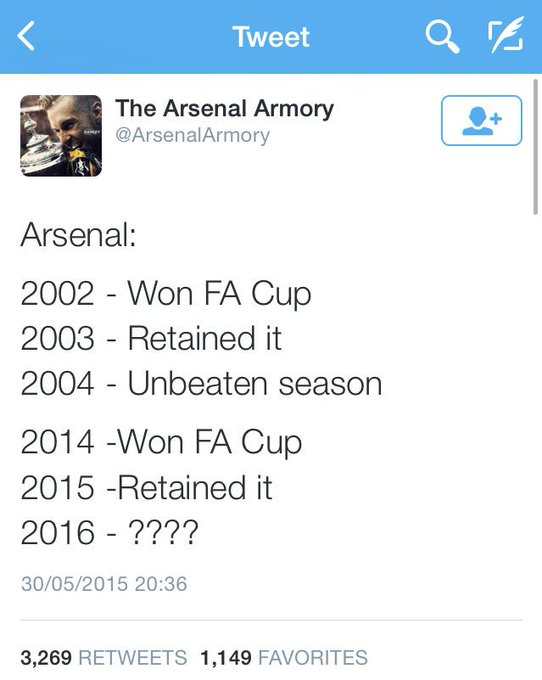View the 3,269 retweets list
The height and width of the screenshot is (680, 542).
coord(104,657)
